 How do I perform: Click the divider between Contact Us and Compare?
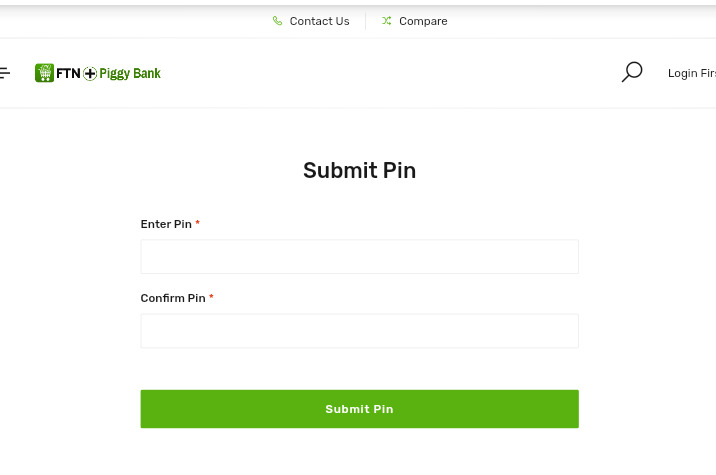(x=366, y=21)
